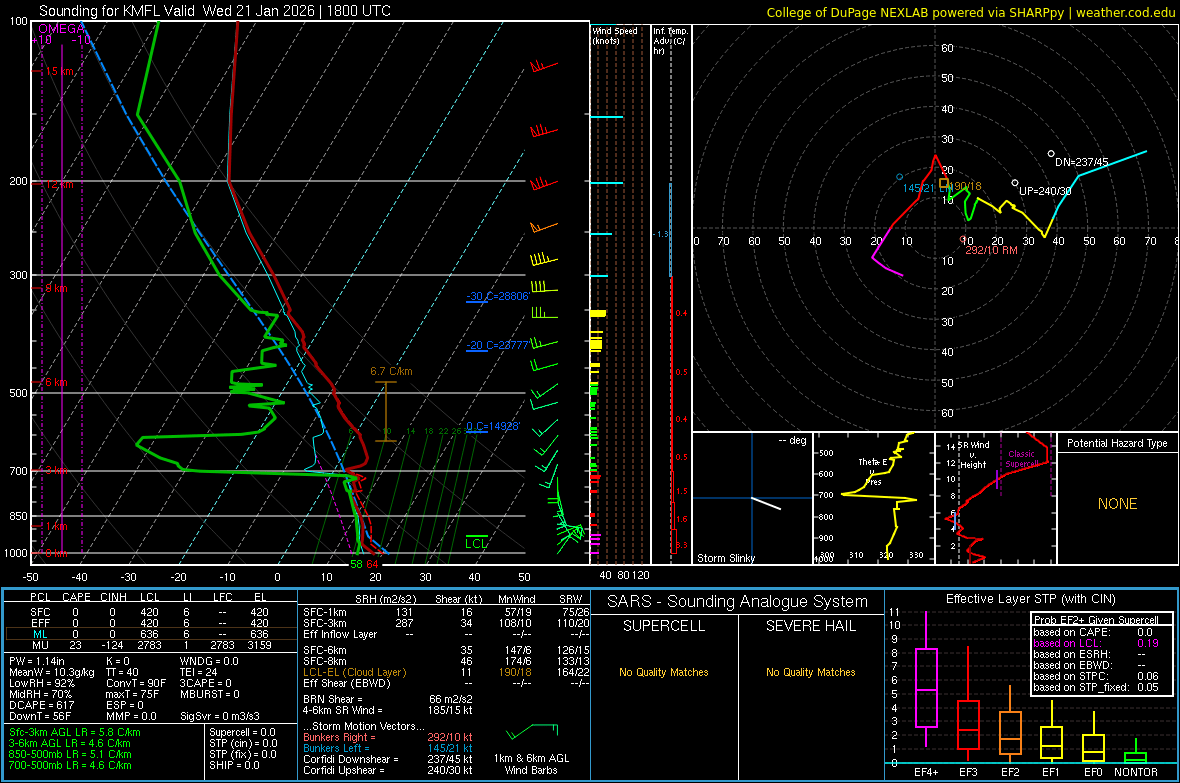Screen dimensions: 1180x783
Task: Click the Sfc-3km AGL LR = 5.8 C/km line
Action: tap(75, 732)
